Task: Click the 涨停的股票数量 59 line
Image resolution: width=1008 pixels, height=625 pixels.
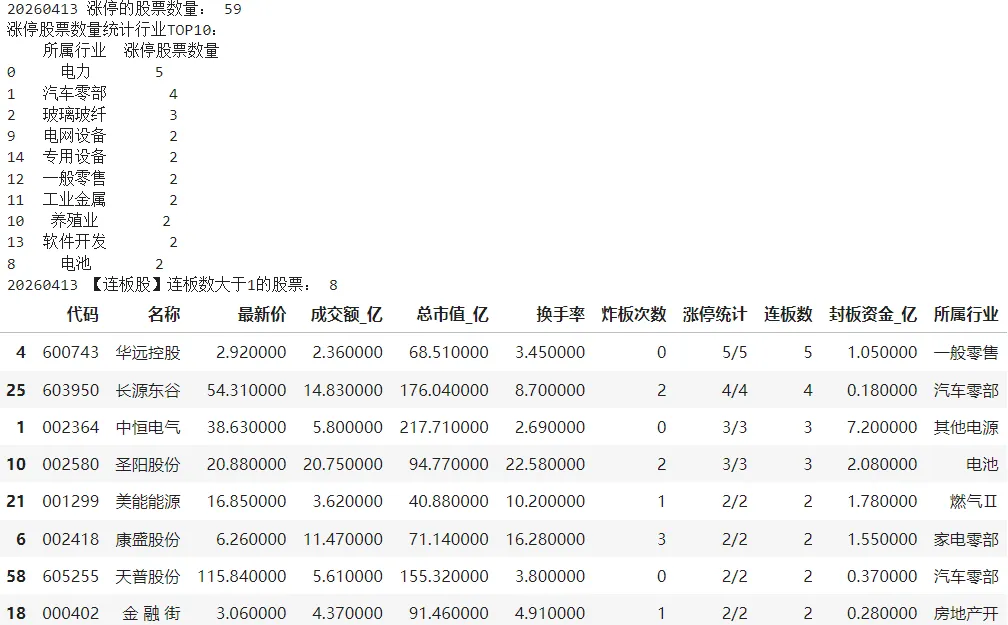Action: 124,9
